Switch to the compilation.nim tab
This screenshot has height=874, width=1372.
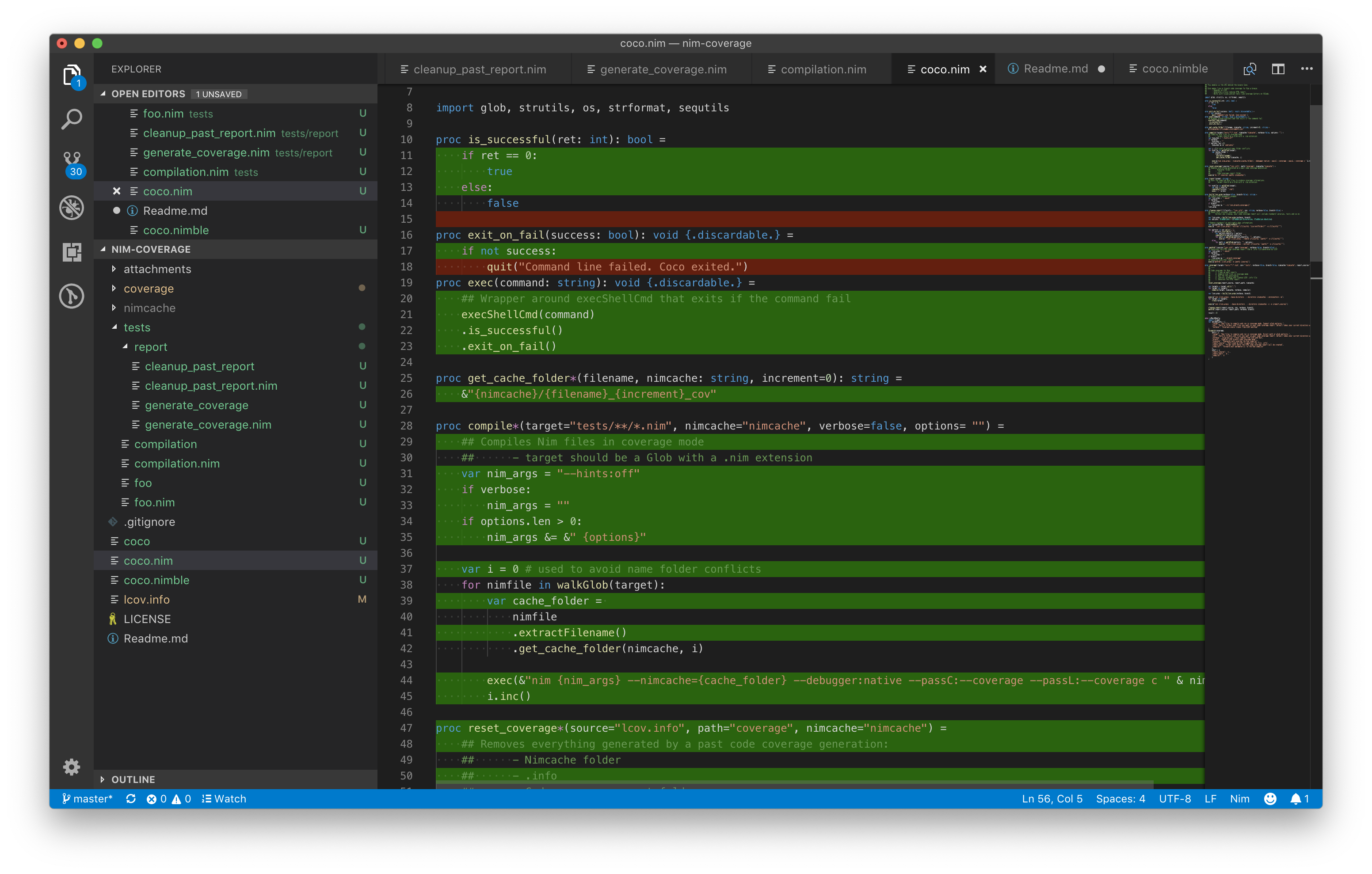[x=823, y=69]
